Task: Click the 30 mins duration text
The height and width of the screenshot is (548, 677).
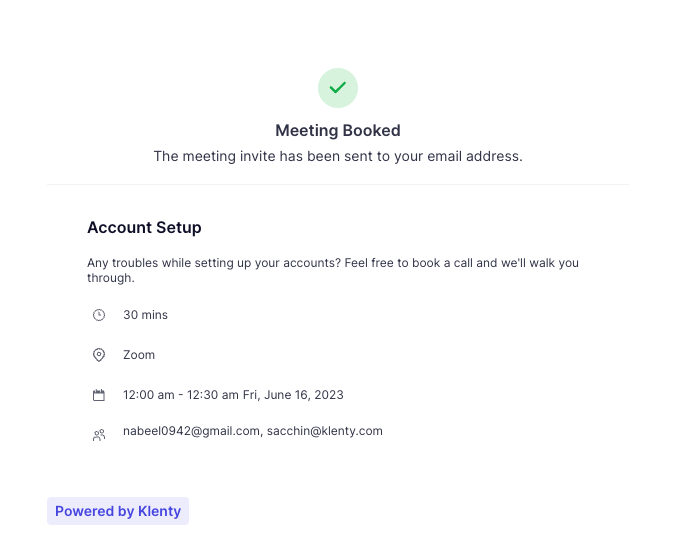Action: coord(145,315)
